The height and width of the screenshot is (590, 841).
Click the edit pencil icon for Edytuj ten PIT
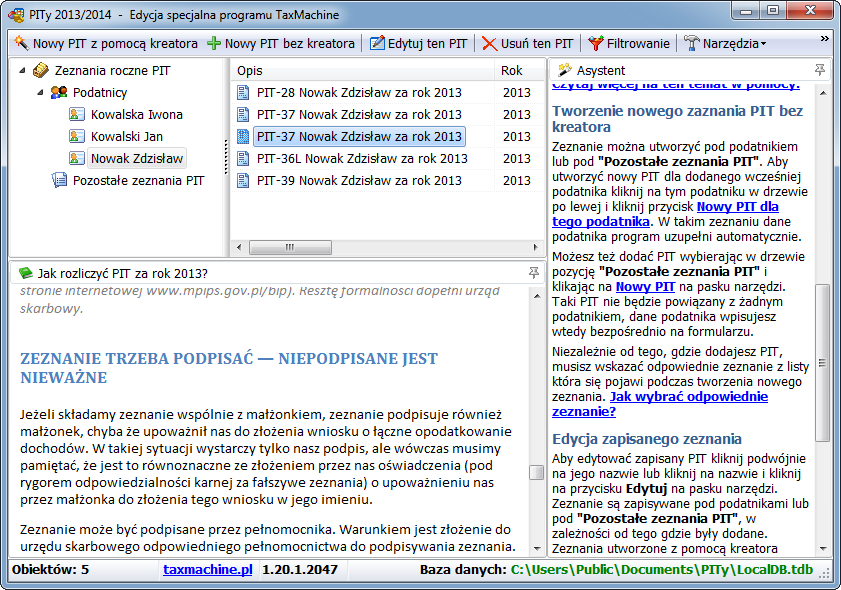[378, 43]
